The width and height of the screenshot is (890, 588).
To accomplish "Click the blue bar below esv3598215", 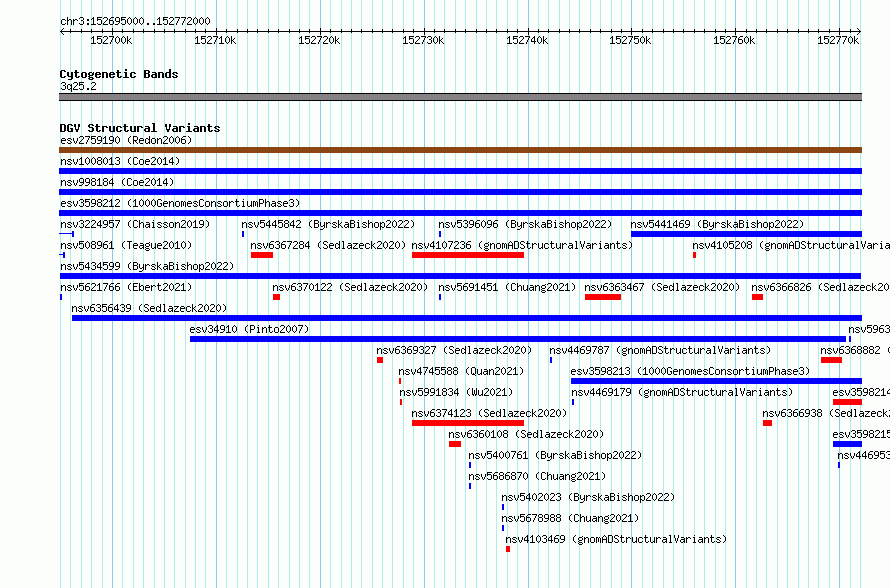I will (x=847, y=444).
